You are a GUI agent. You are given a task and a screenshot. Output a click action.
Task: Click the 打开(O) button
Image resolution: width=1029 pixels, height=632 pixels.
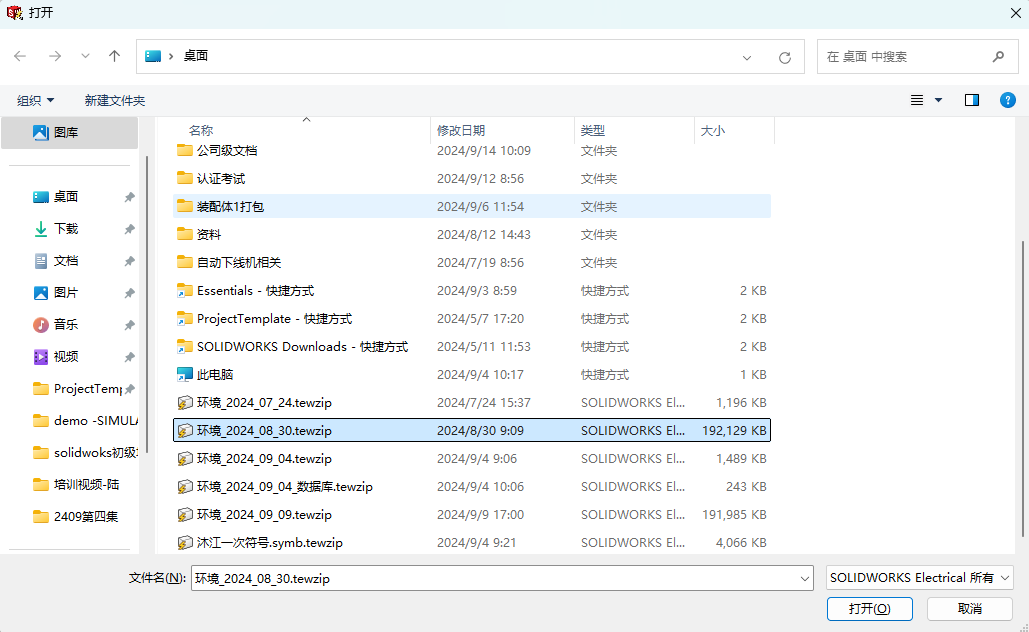[869, 608]
